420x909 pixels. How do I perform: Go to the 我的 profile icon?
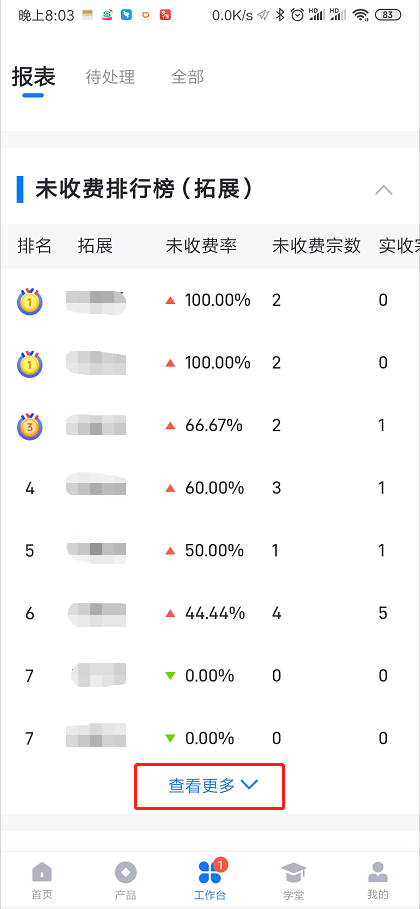[x=378, y=871]
